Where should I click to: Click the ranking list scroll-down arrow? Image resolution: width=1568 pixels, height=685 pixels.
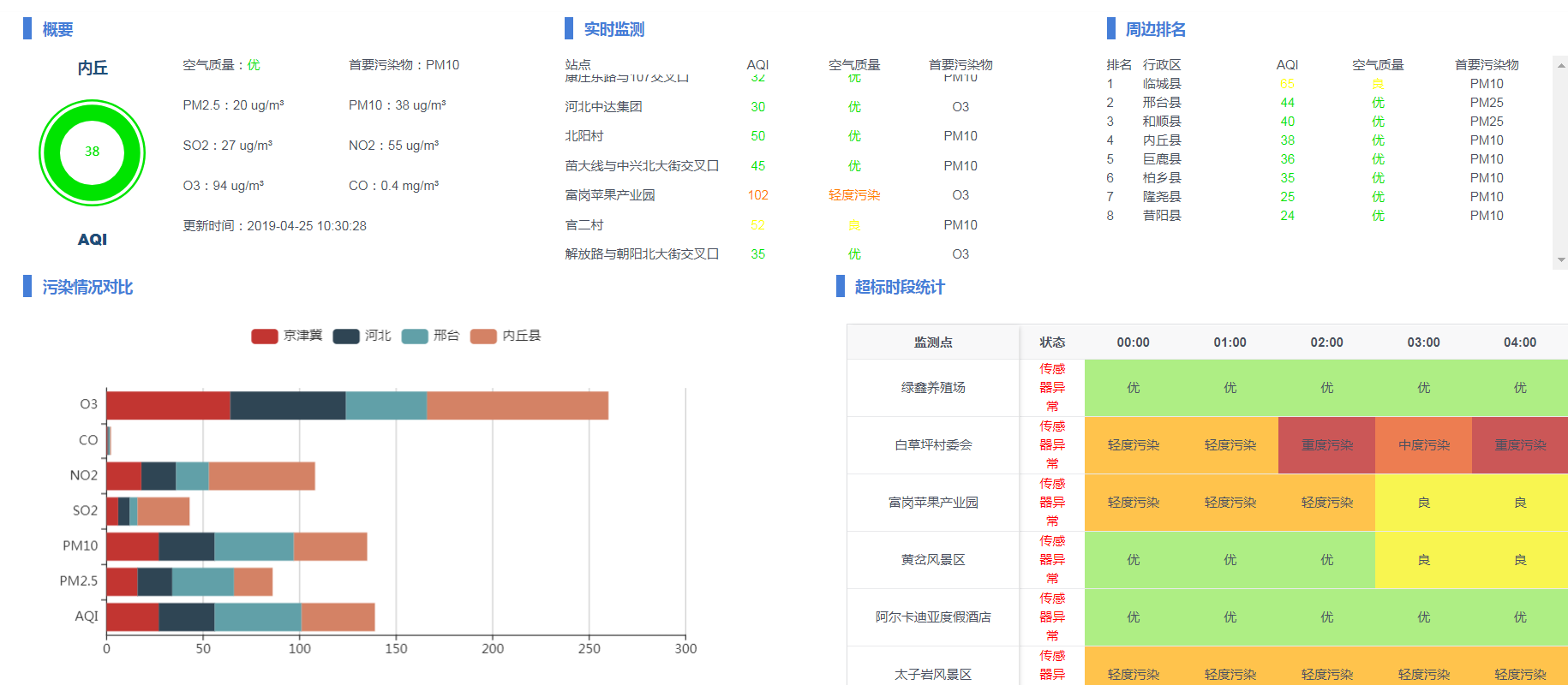tap(1560, 260)
